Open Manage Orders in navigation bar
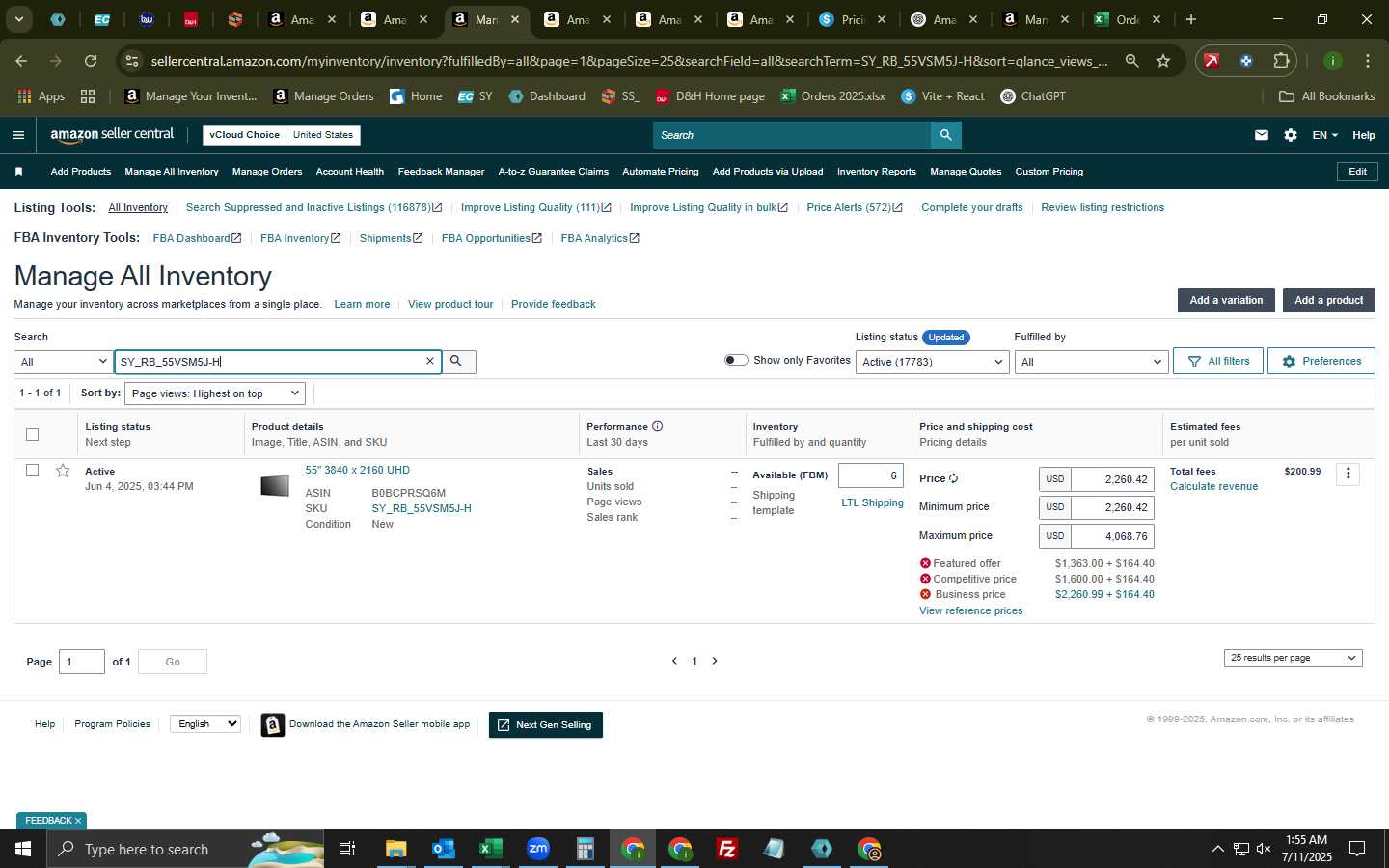The image size is (1389, 868). pyautogui.click(x=267, y=172)
